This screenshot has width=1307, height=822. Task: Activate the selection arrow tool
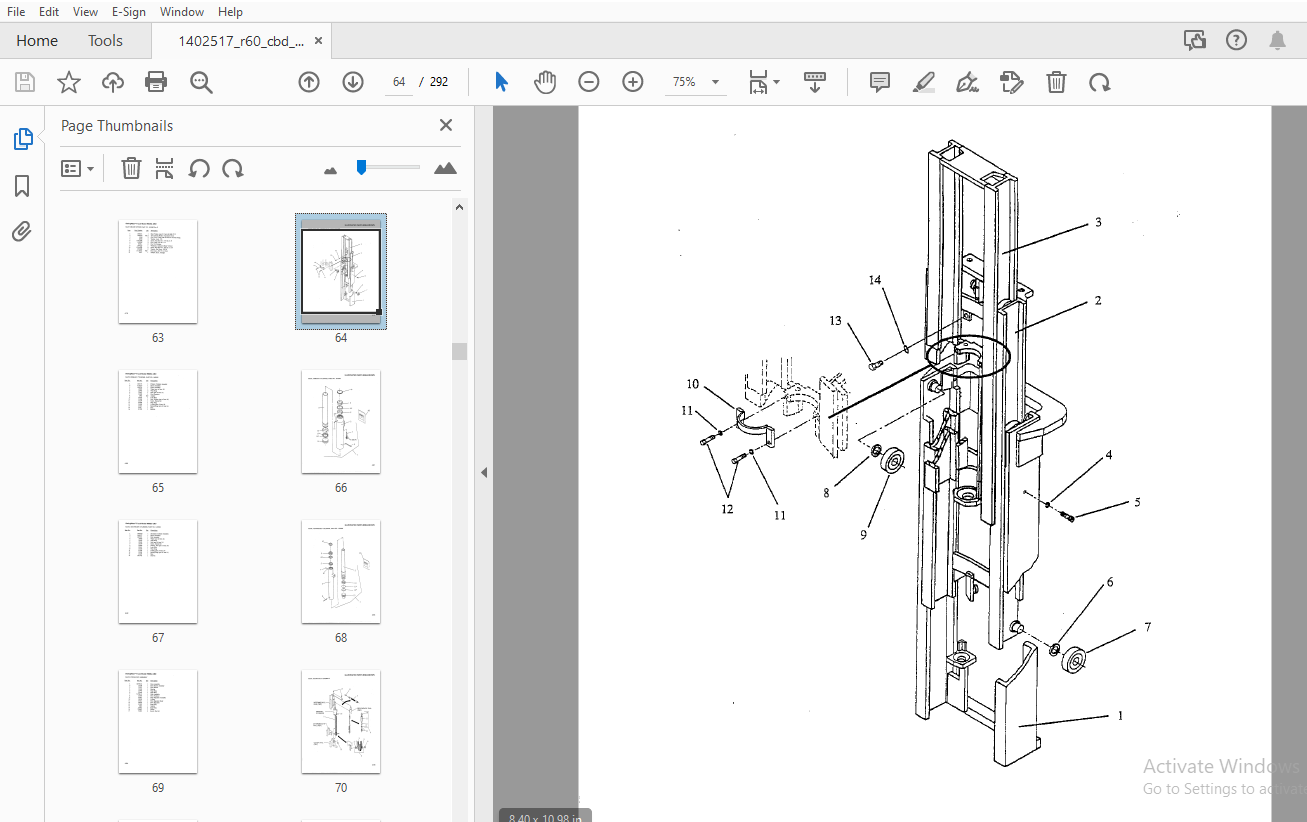point(501,82)
